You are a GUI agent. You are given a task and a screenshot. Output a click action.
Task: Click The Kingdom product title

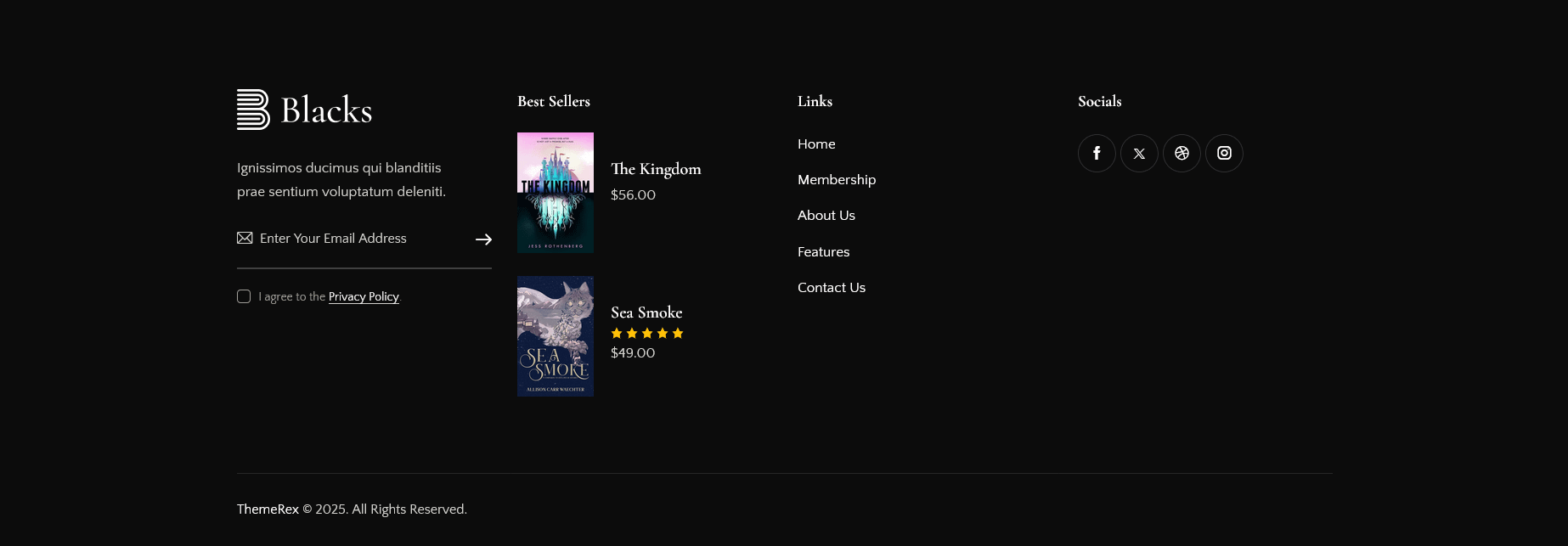656,169
